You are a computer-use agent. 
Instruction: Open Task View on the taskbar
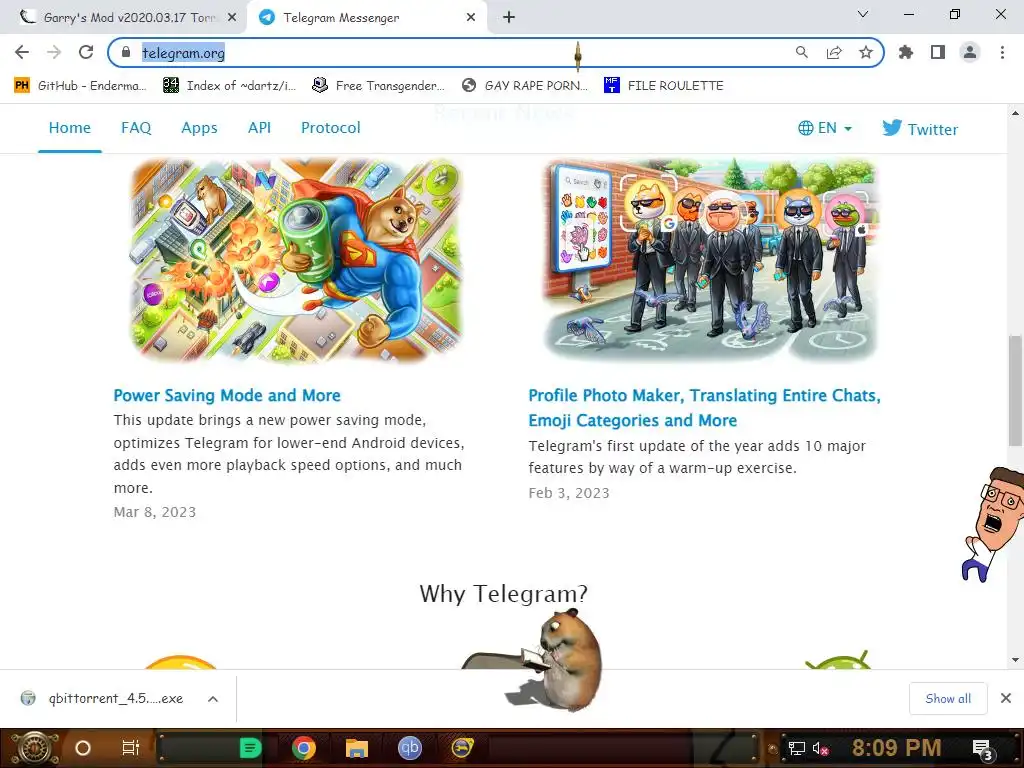131,748
